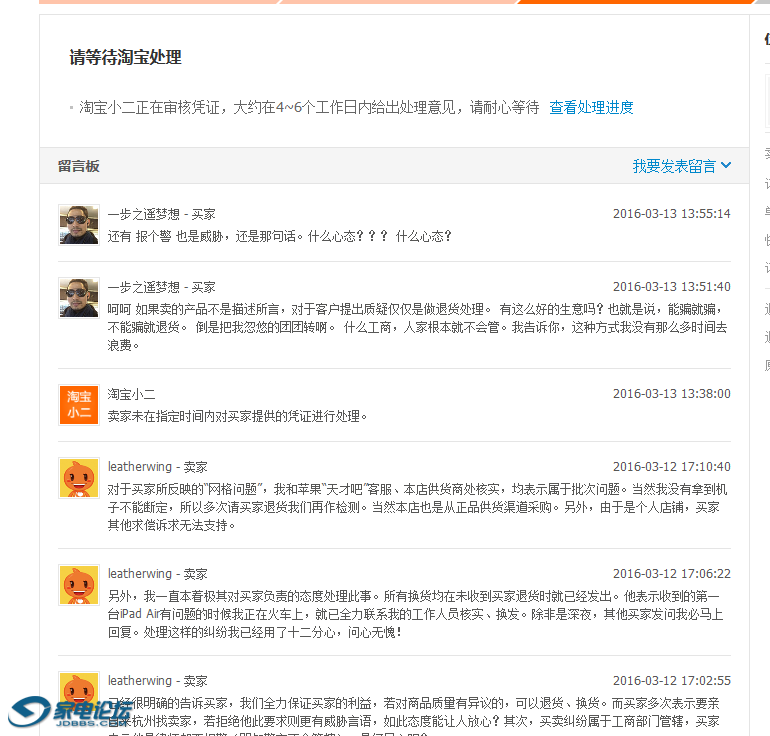
Task: Click timestamp 2016-03-12 17:10:40
Action: pos(671,467)
